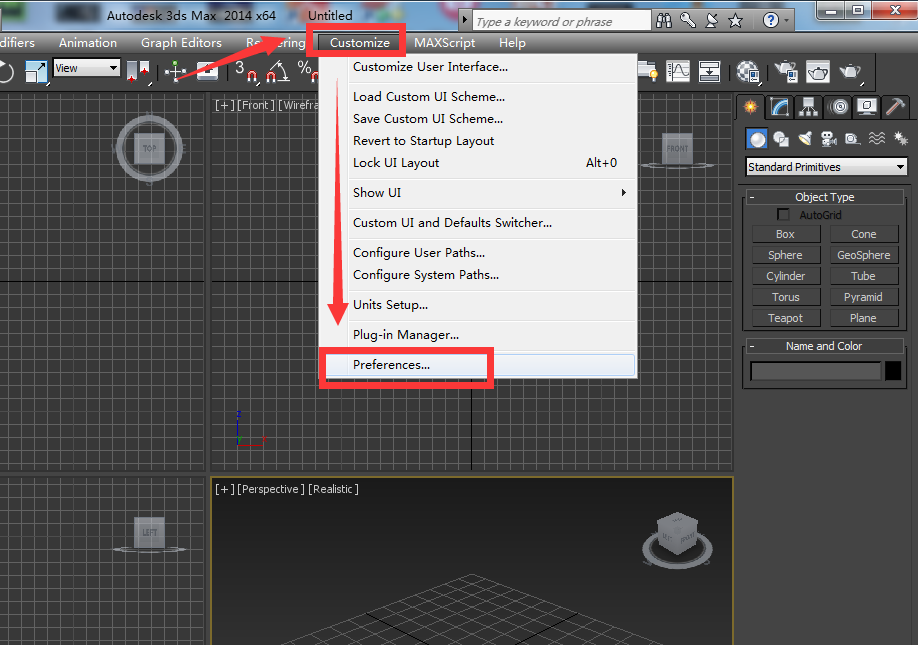This screenshot has width=918, height=645.
Task: Select the Lights category icon
Action: pos(804,139)
